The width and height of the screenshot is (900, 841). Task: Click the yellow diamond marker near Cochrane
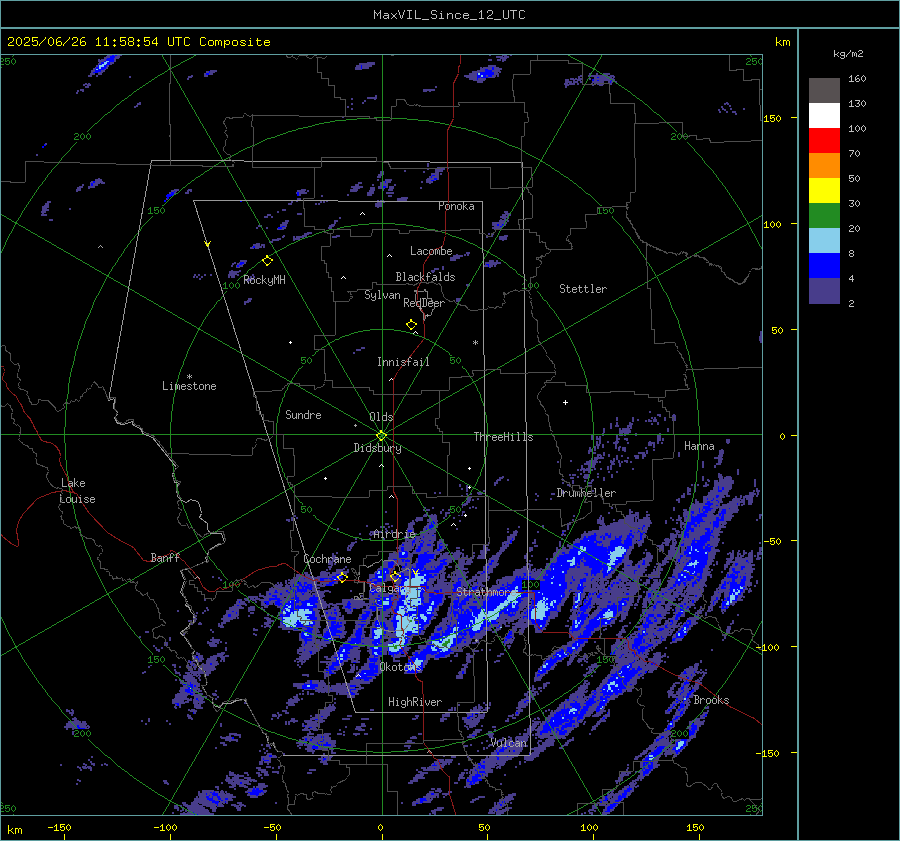point(342,577)
